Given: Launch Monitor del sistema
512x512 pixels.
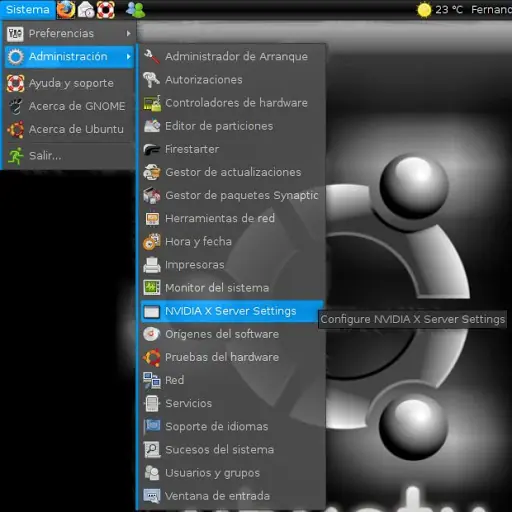Looking at the screenshot, I should point(232,288).
